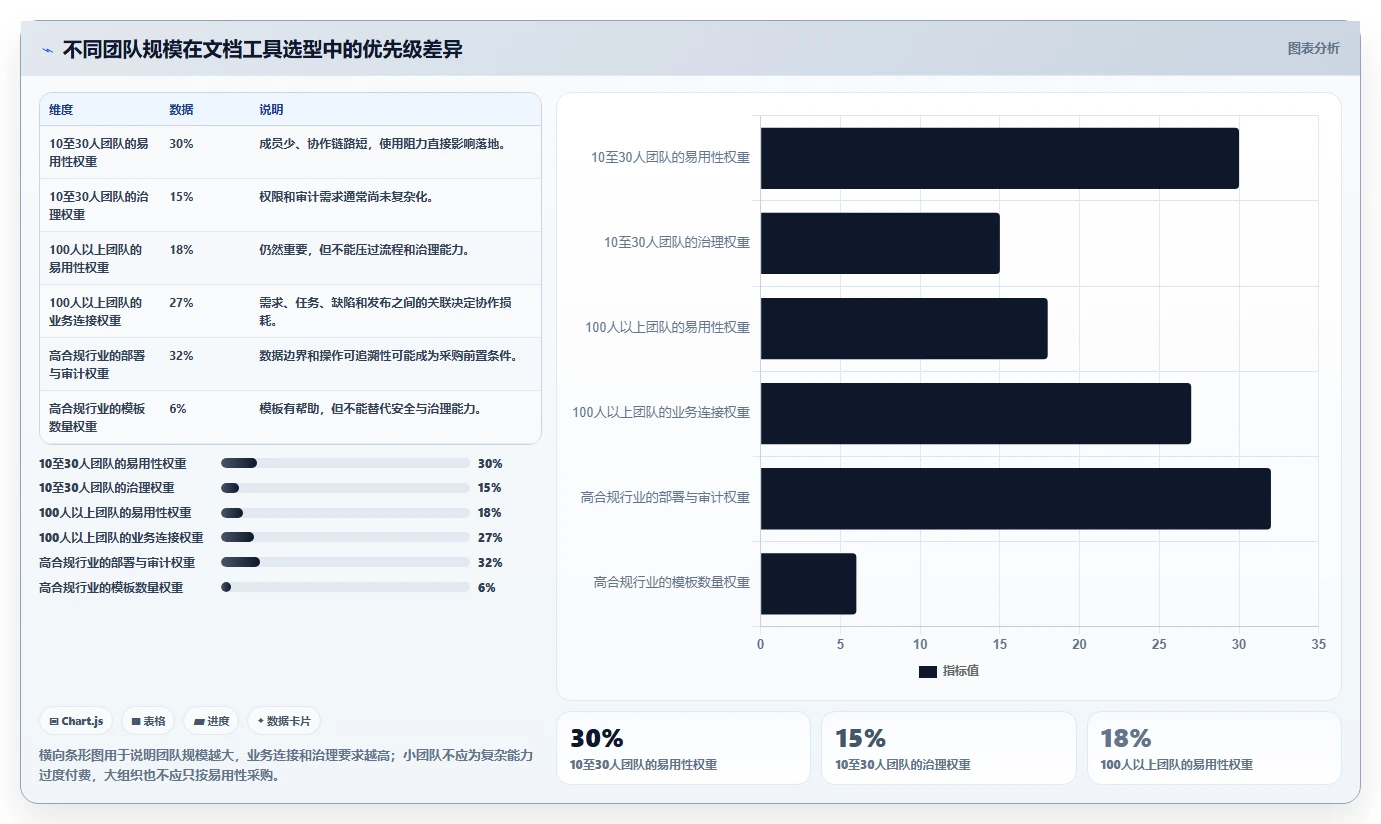Click the 10至30人团队的易用性权重 progress bar

[x=345, y=463]
